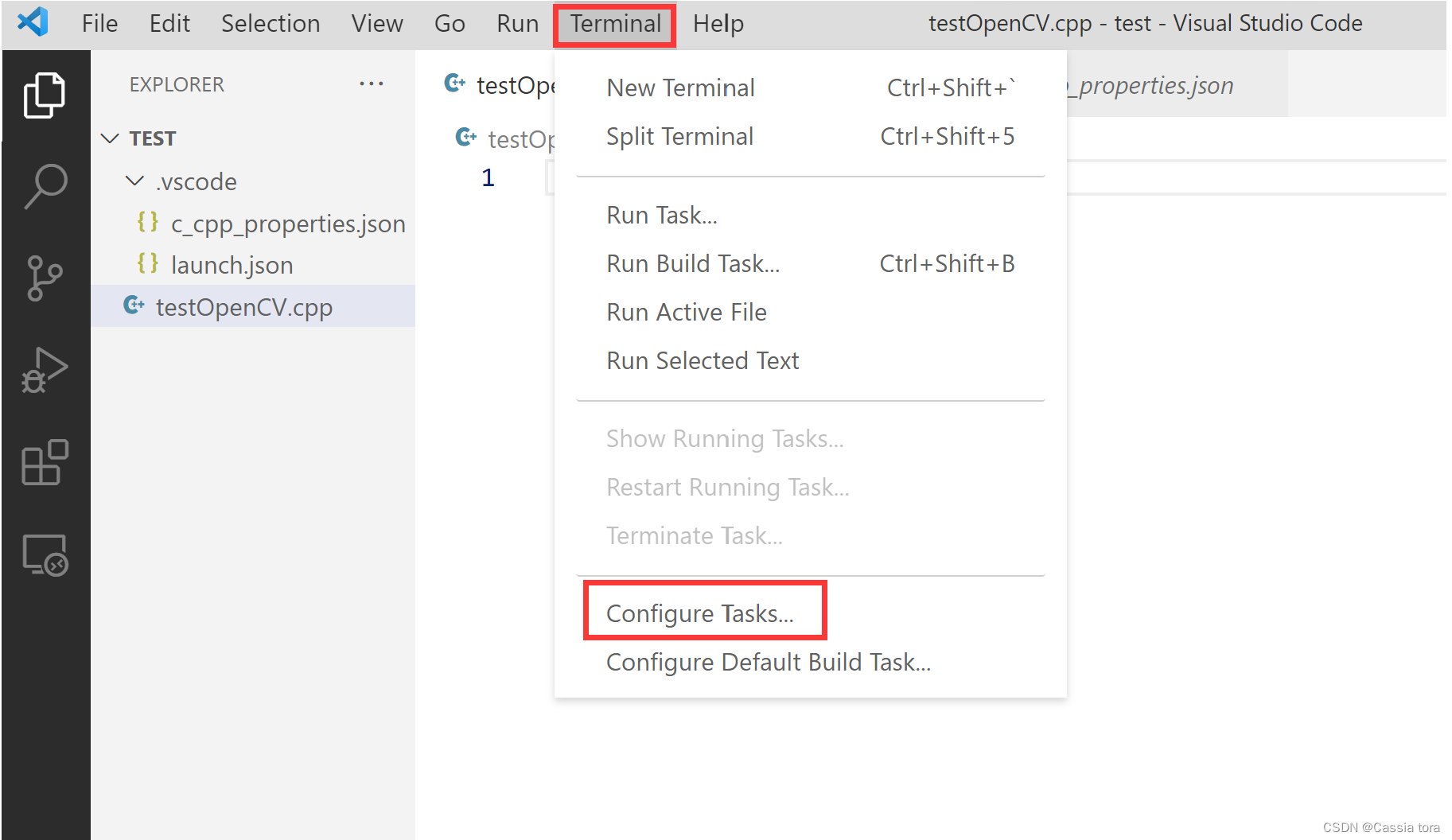Open the View menu
The height and width of the screenshot is (840, 1452).
click(377, 24)
